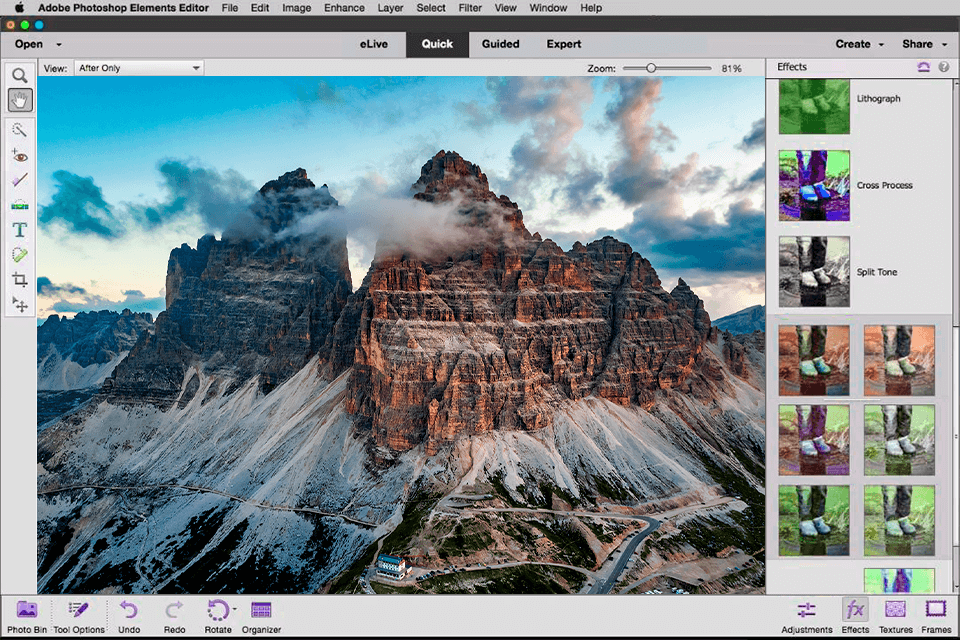Image resolution: width=960 pixels, height=640 pixels.
Task: Open the Enhance menu
Action: click(344, 8)
